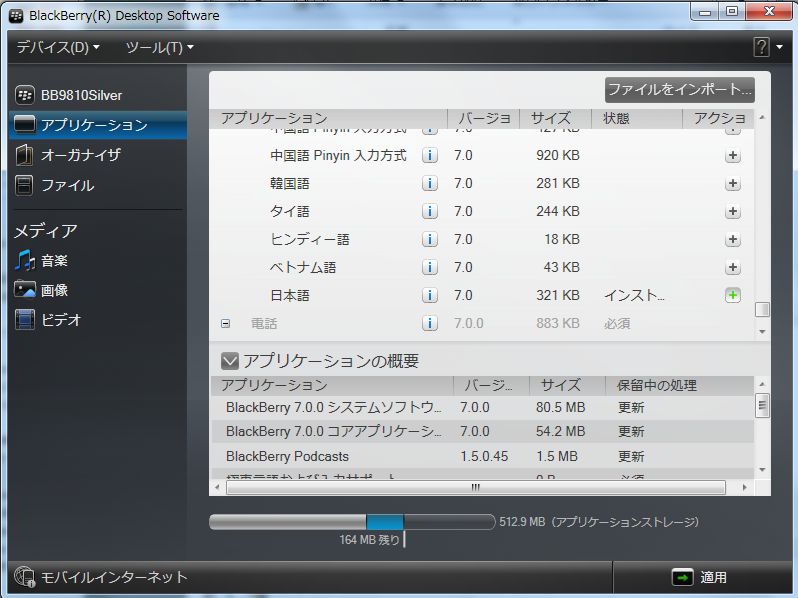Show info for ヒンディー語 row

click(x=430, y=239)
